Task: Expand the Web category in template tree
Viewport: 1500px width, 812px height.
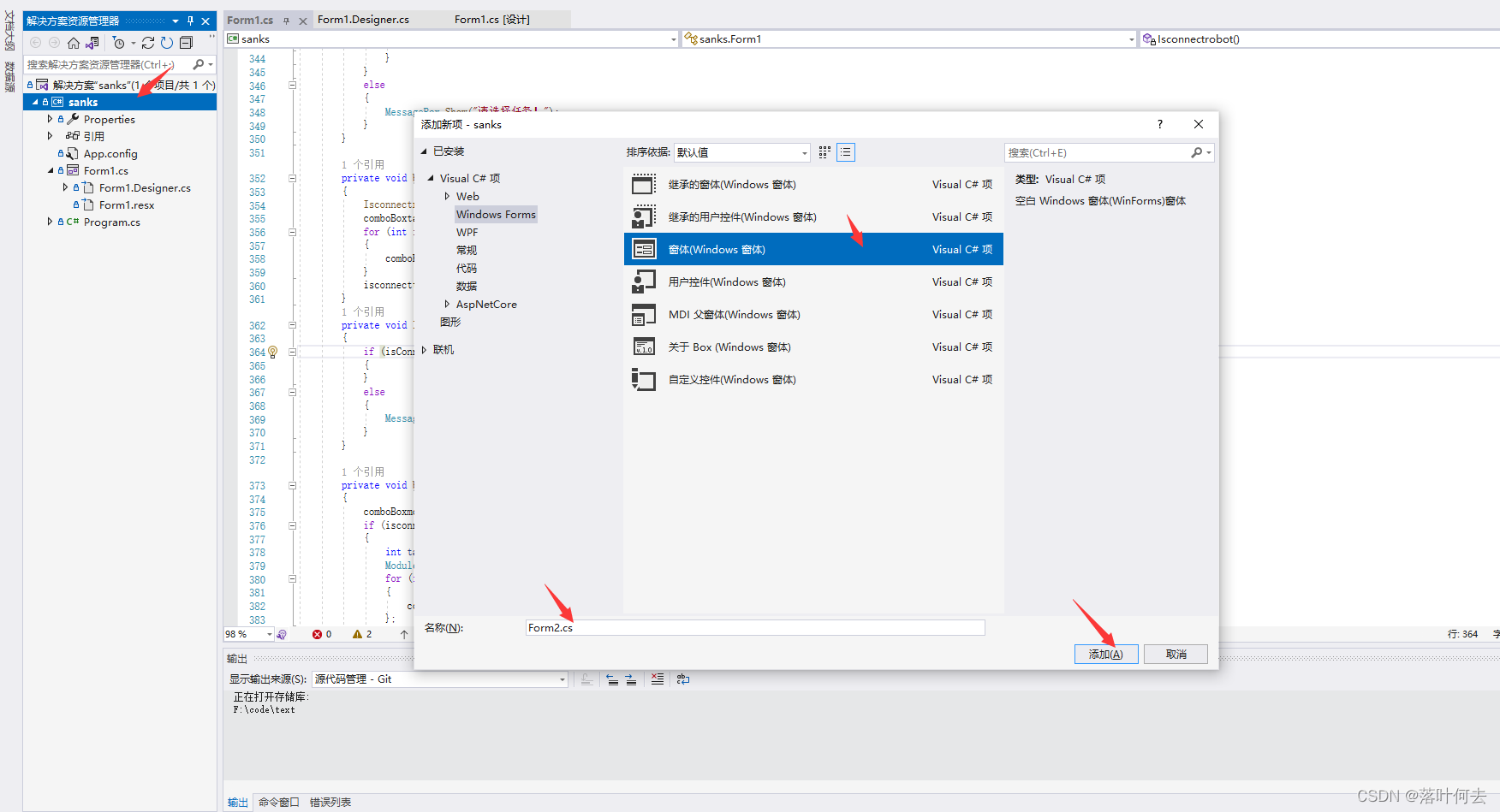Action: point(447,196)
